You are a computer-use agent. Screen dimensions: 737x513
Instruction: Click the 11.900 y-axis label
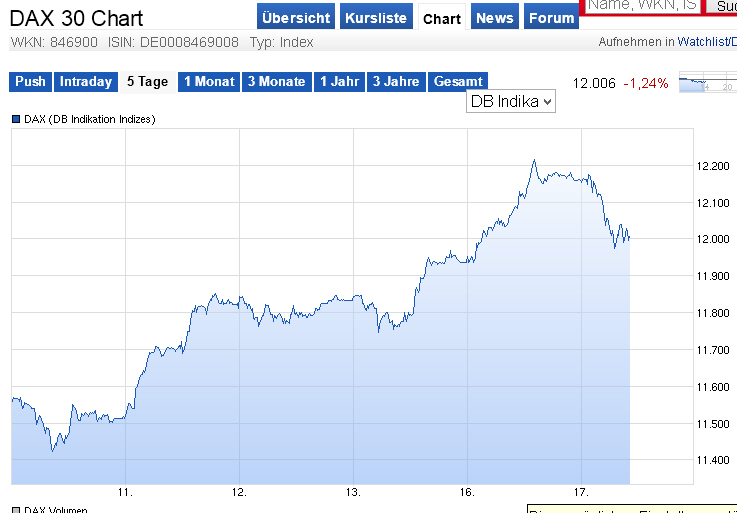tap(713, 276)
